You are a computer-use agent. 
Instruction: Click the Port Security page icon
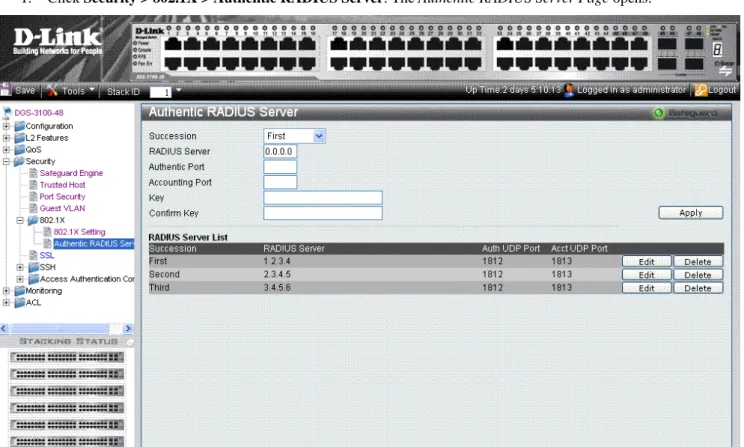[x=33, y=196]
